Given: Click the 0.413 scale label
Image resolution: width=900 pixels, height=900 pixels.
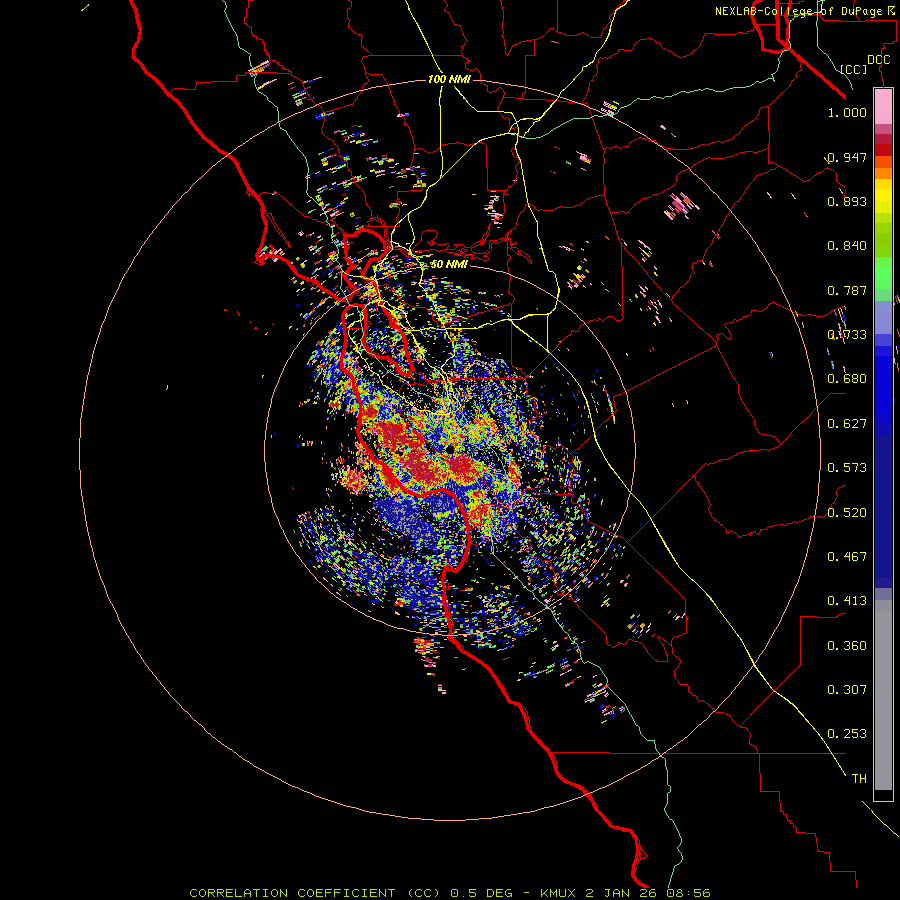Looking at the screenshot, I should [847, 601].
